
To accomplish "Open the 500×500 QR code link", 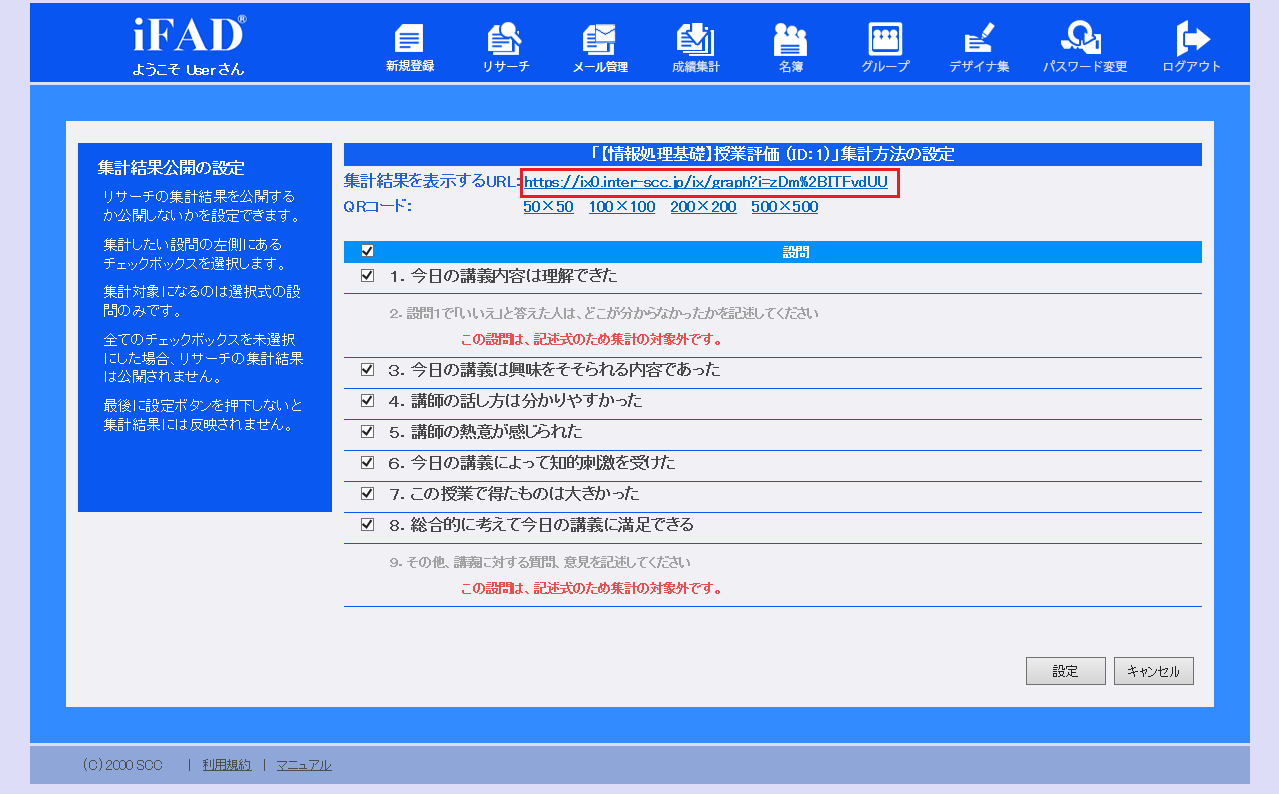I will [784, 207].
